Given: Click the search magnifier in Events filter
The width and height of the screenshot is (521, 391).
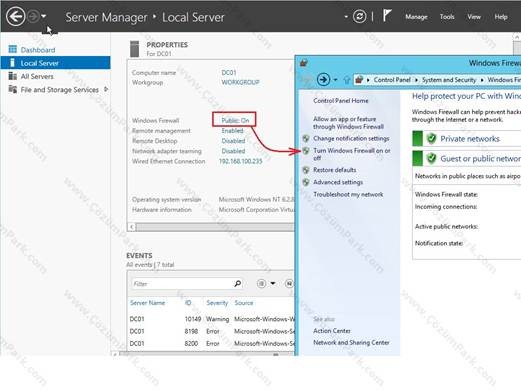Looking at the screenshot, I should point(238,283).
